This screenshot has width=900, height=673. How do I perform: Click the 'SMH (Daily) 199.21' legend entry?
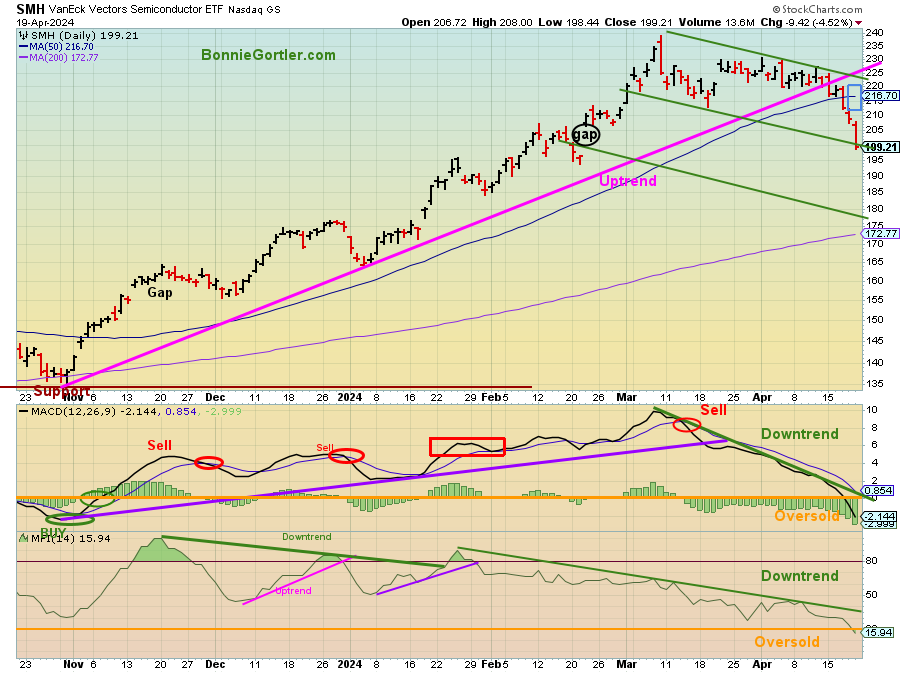(x=84, y=36)
